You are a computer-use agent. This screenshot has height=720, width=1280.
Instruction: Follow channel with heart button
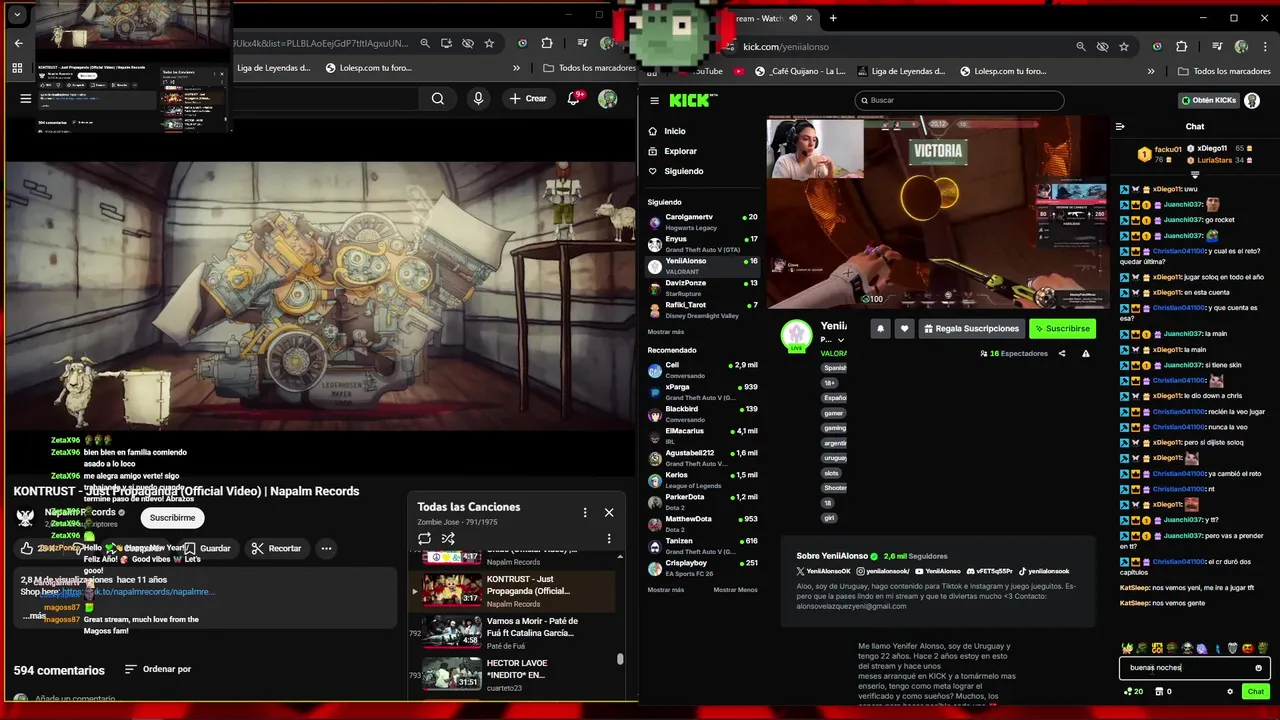[x=904, y=328]
